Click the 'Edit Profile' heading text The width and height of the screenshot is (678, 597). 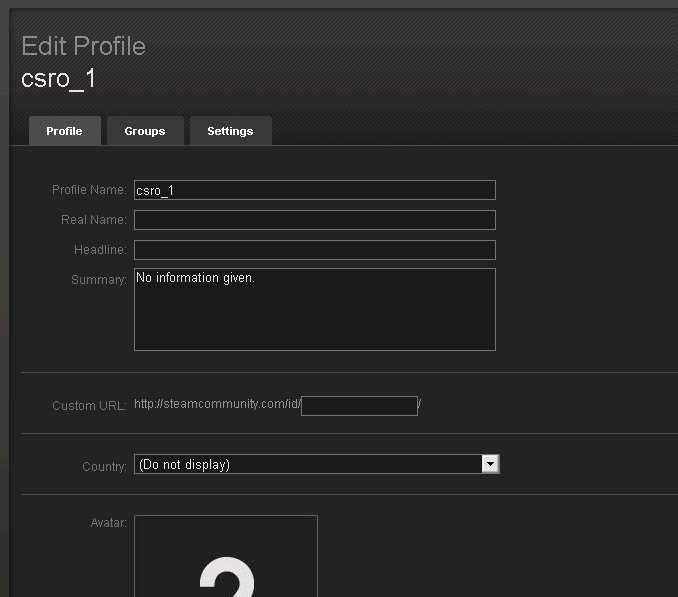coord(83,46)
